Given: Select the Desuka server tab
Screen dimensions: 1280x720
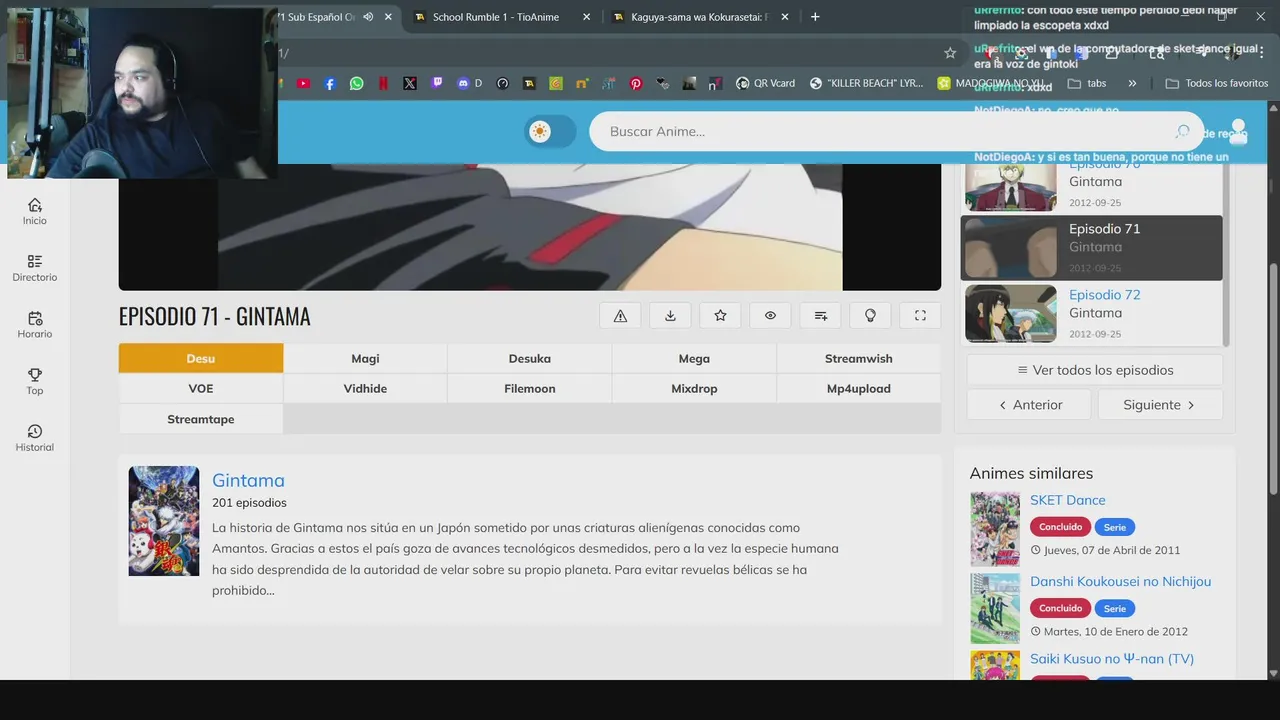Looking at the screenshot, I should (530, 358).
